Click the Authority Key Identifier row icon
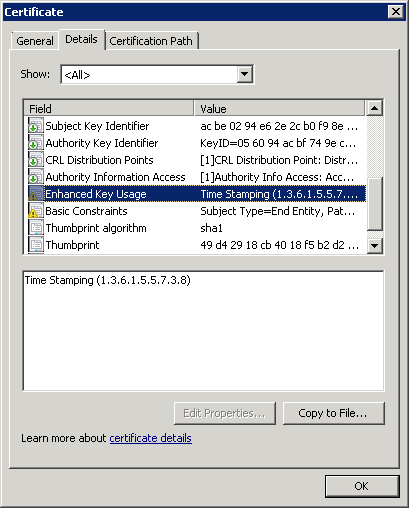The height and width of the screenshot is (508, 409). pos(36,143)
